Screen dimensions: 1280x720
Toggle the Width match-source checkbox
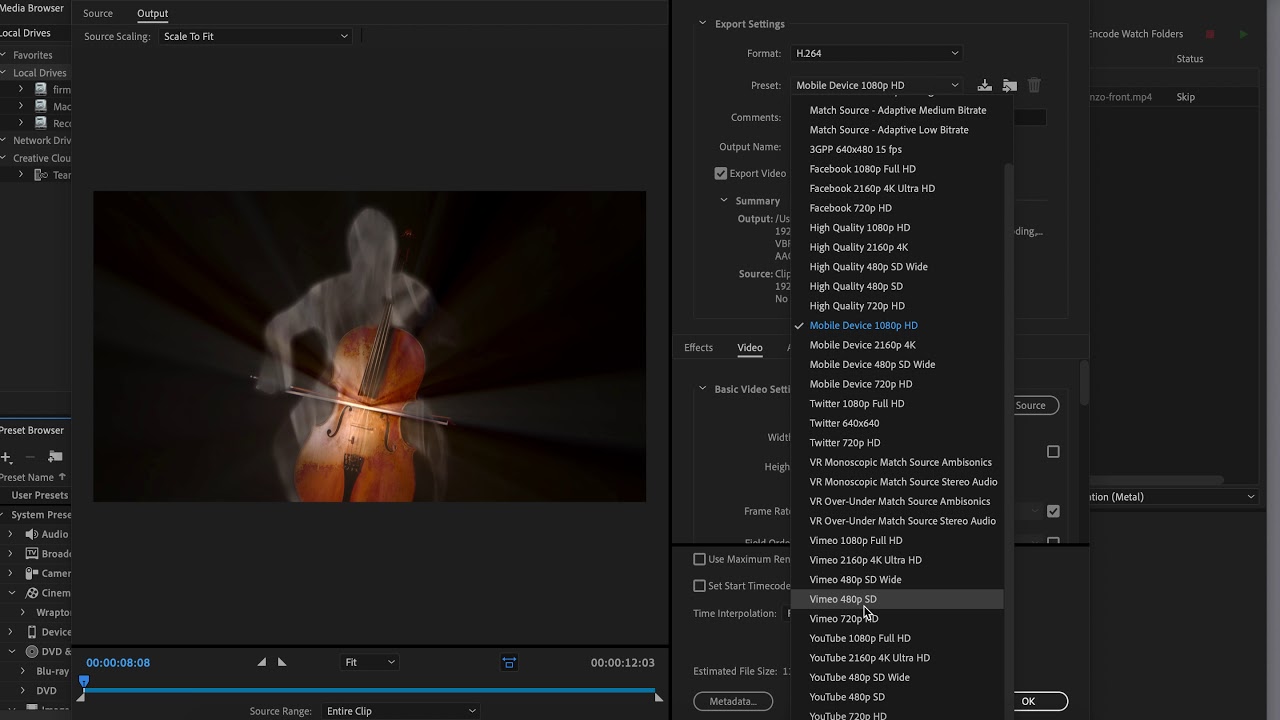click(1053, 452)
